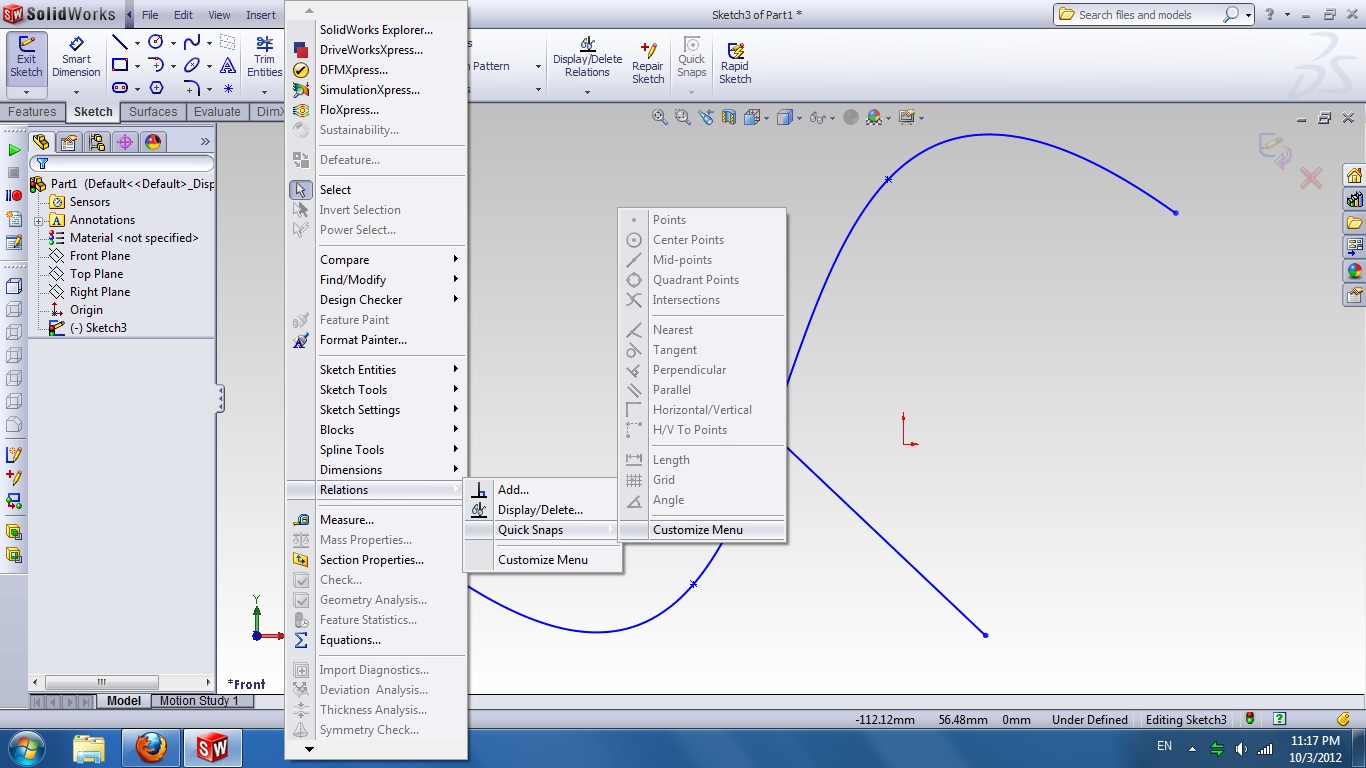Open Display/Delete Relations dropdown arrow
This screenshot has height=768, width=1366.
pyautogui.click(x=587, y=92)
